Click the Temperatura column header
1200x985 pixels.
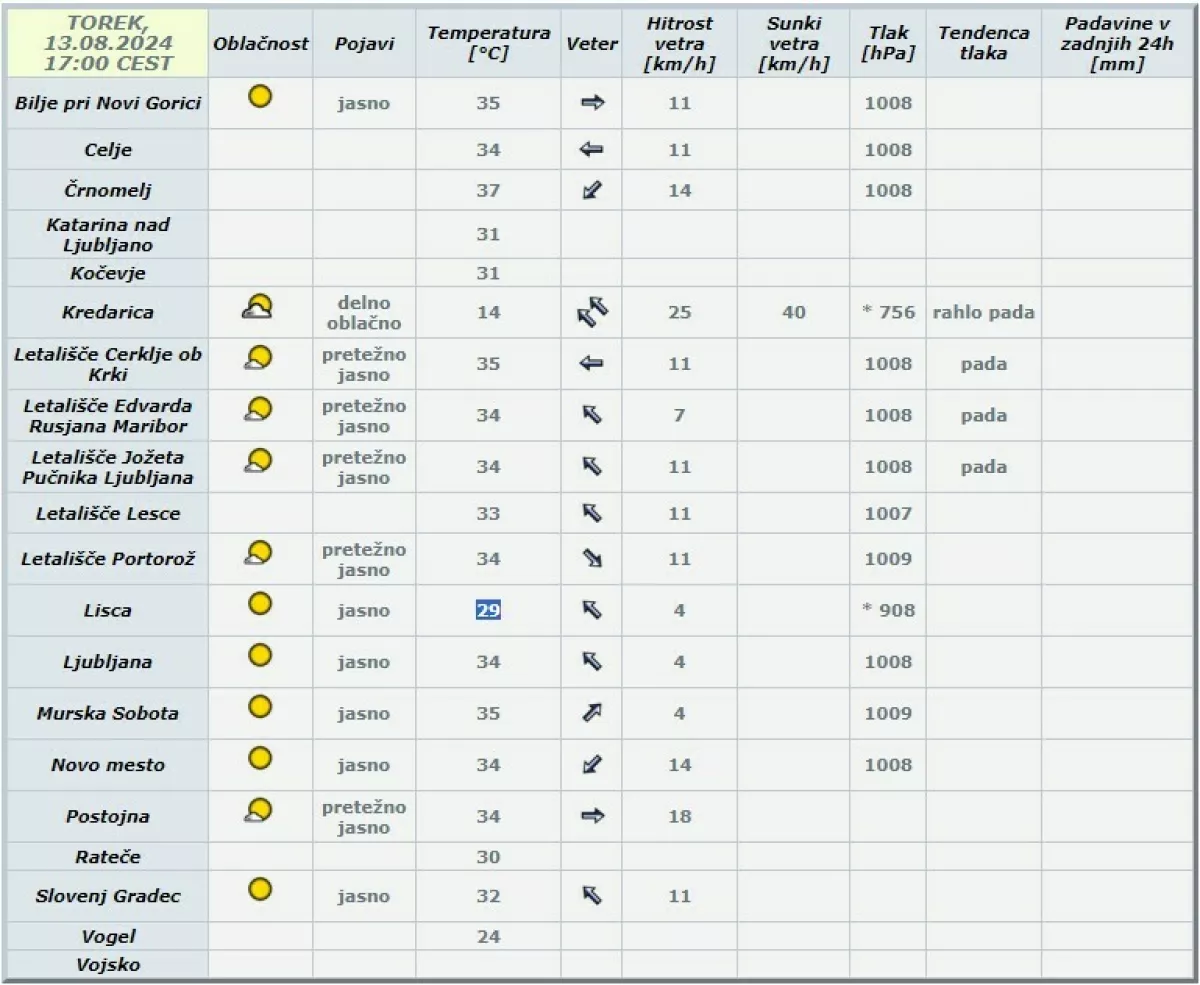pos(488,43)
